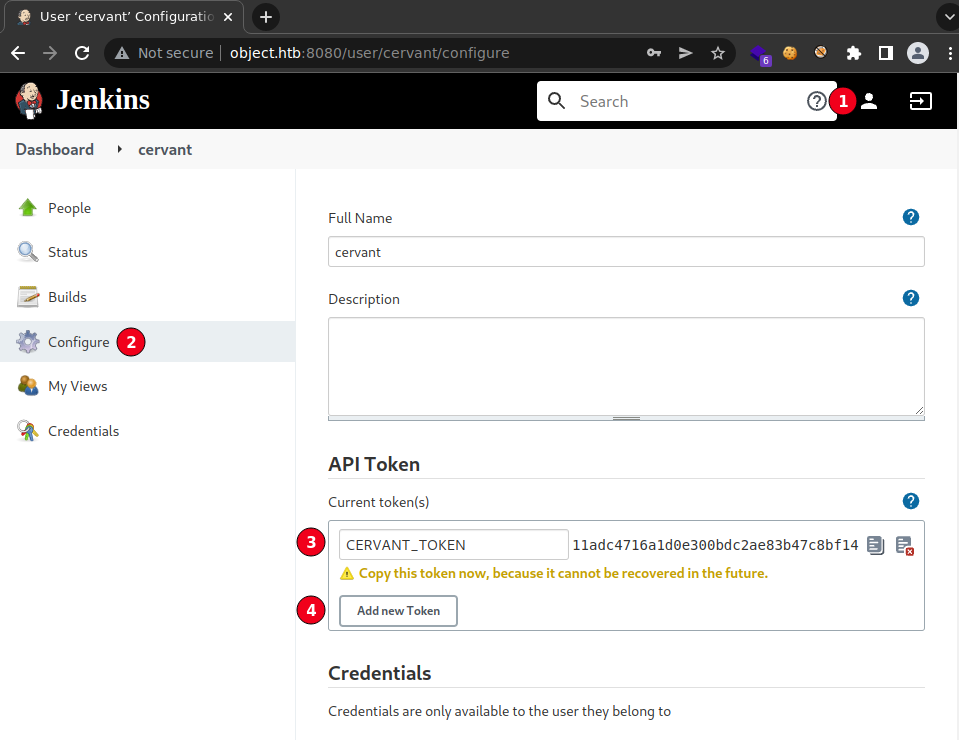Open help for the Full Name field

click(910, 217)
